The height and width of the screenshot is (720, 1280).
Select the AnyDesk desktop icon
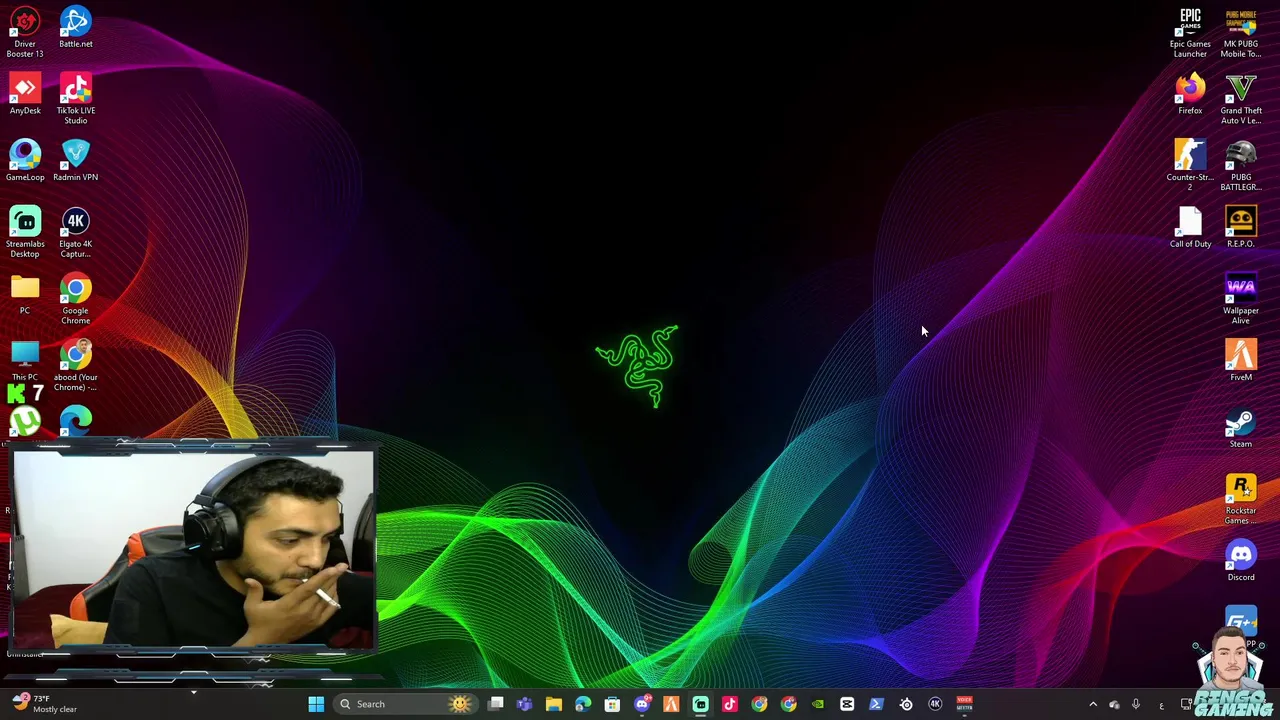[x=25, y=94]
